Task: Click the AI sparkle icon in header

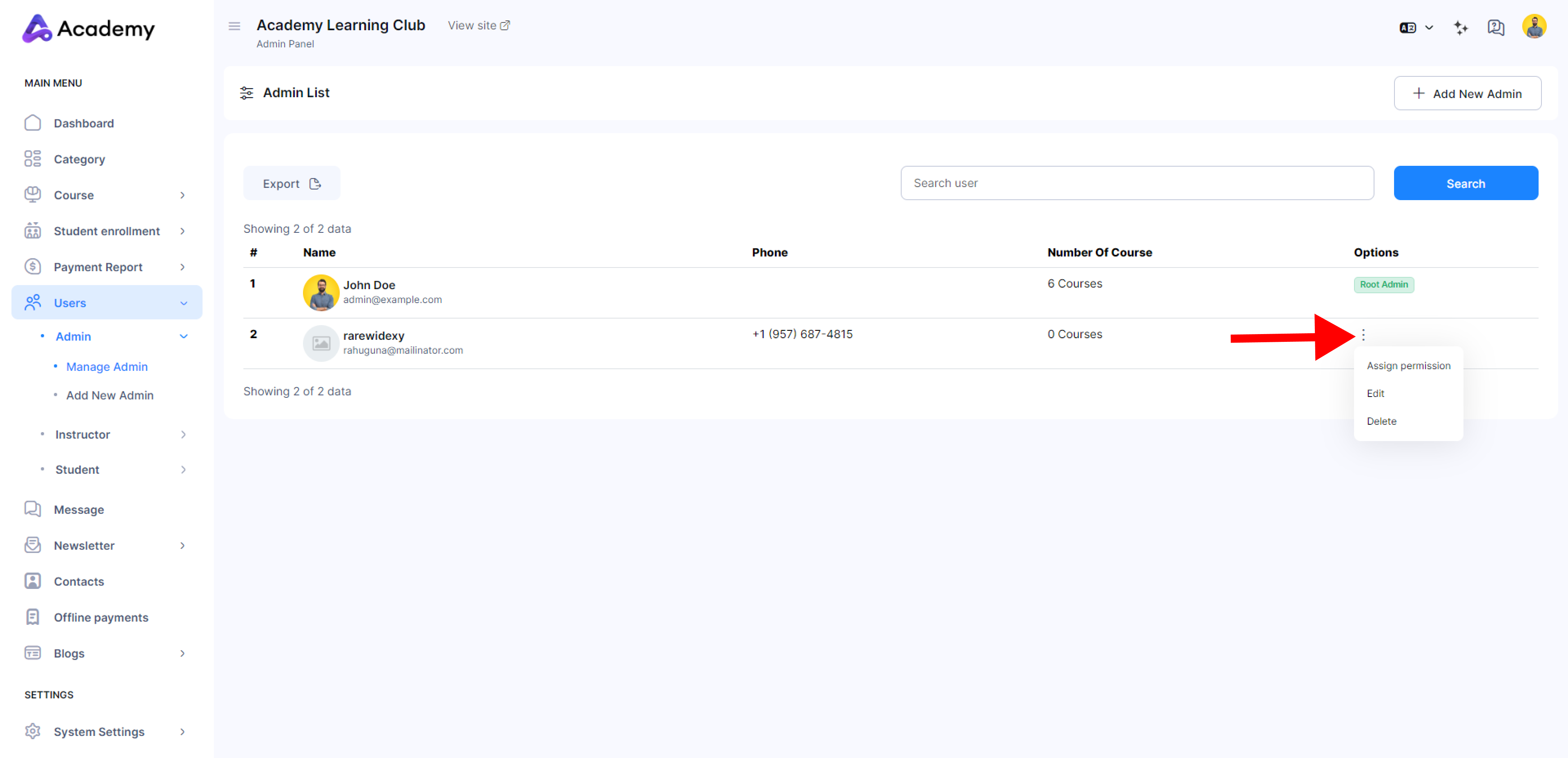Action: point(1460,27)
